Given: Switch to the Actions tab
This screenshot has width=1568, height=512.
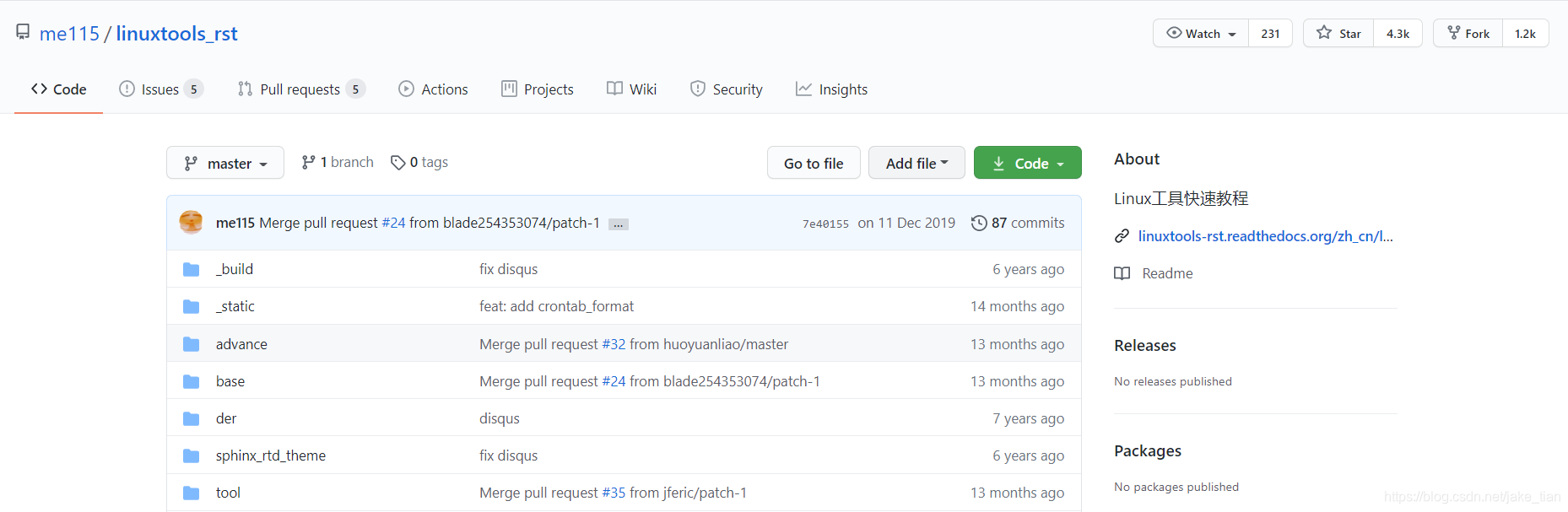Looking at the screenshot, I should coord(433,89).
